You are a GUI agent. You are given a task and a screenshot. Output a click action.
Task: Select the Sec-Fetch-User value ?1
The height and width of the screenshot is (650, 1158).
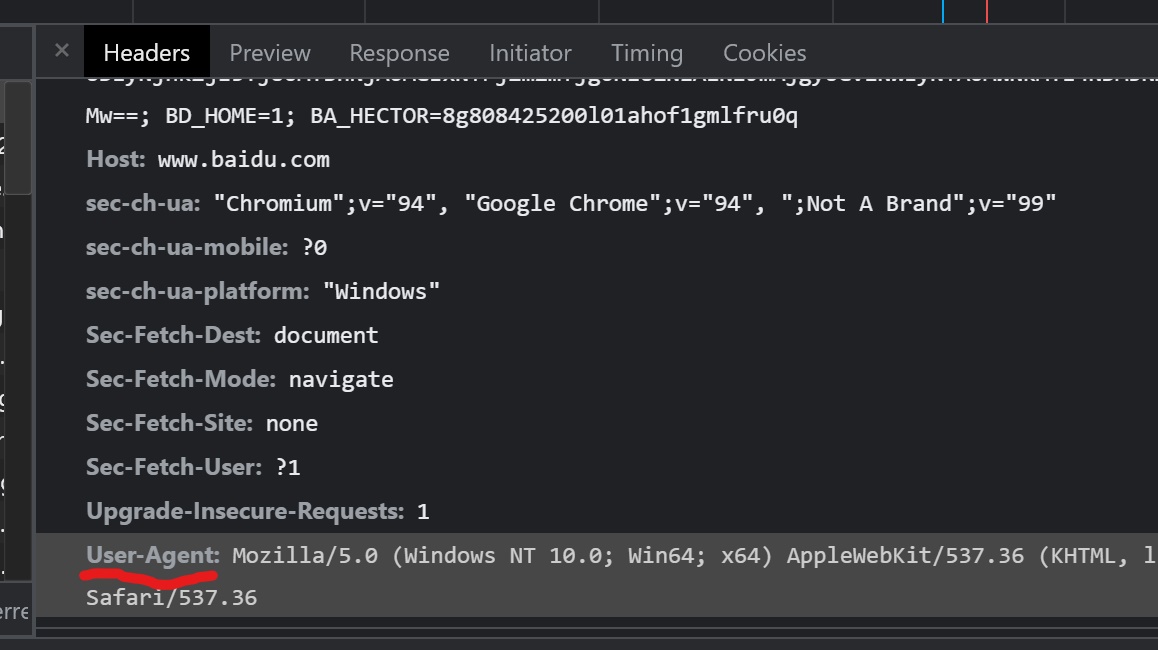(x=288, y=468)
